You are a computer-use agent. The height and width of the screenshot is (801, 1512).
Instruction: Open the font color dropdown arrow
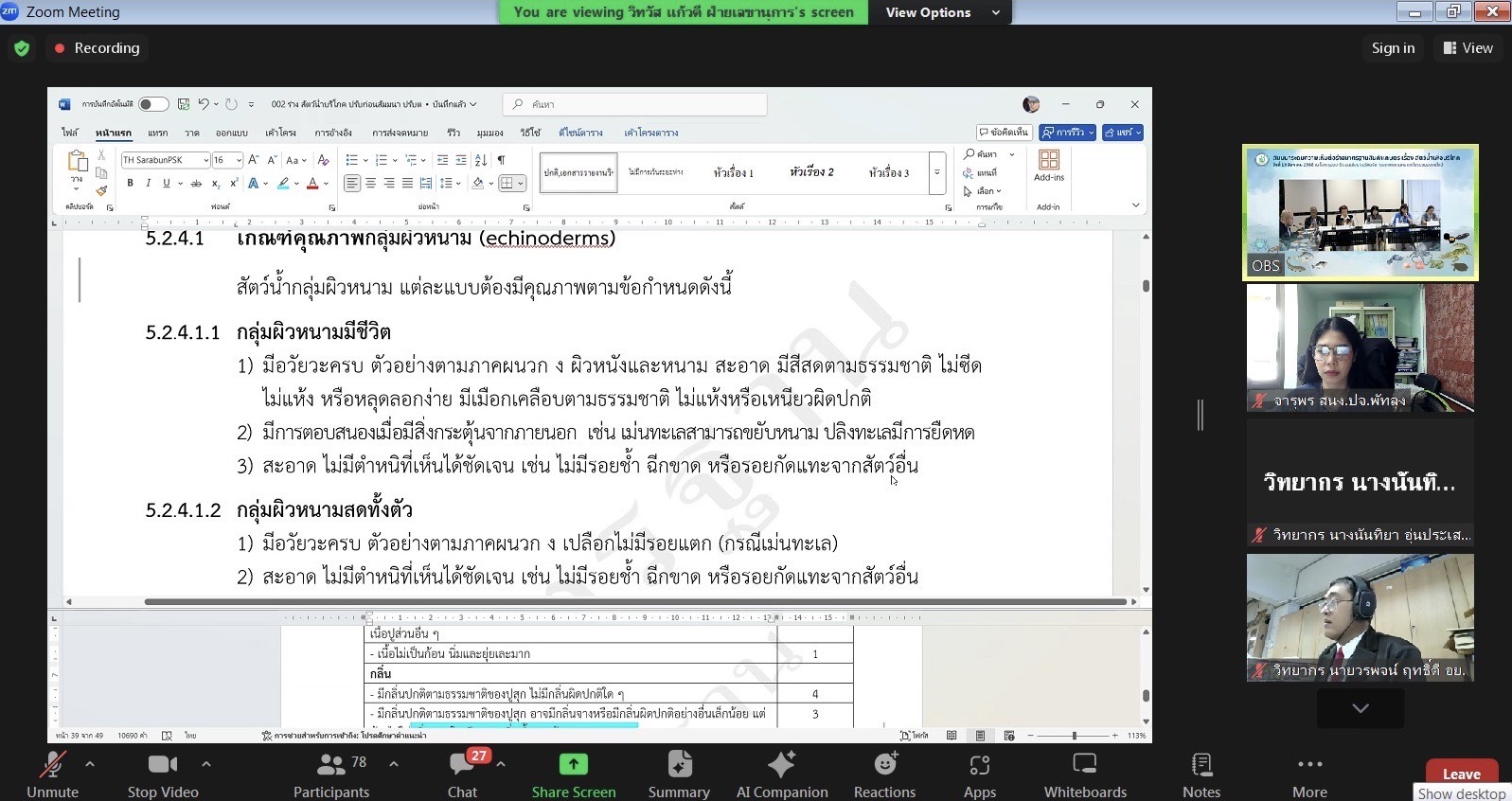coord(326,184)
